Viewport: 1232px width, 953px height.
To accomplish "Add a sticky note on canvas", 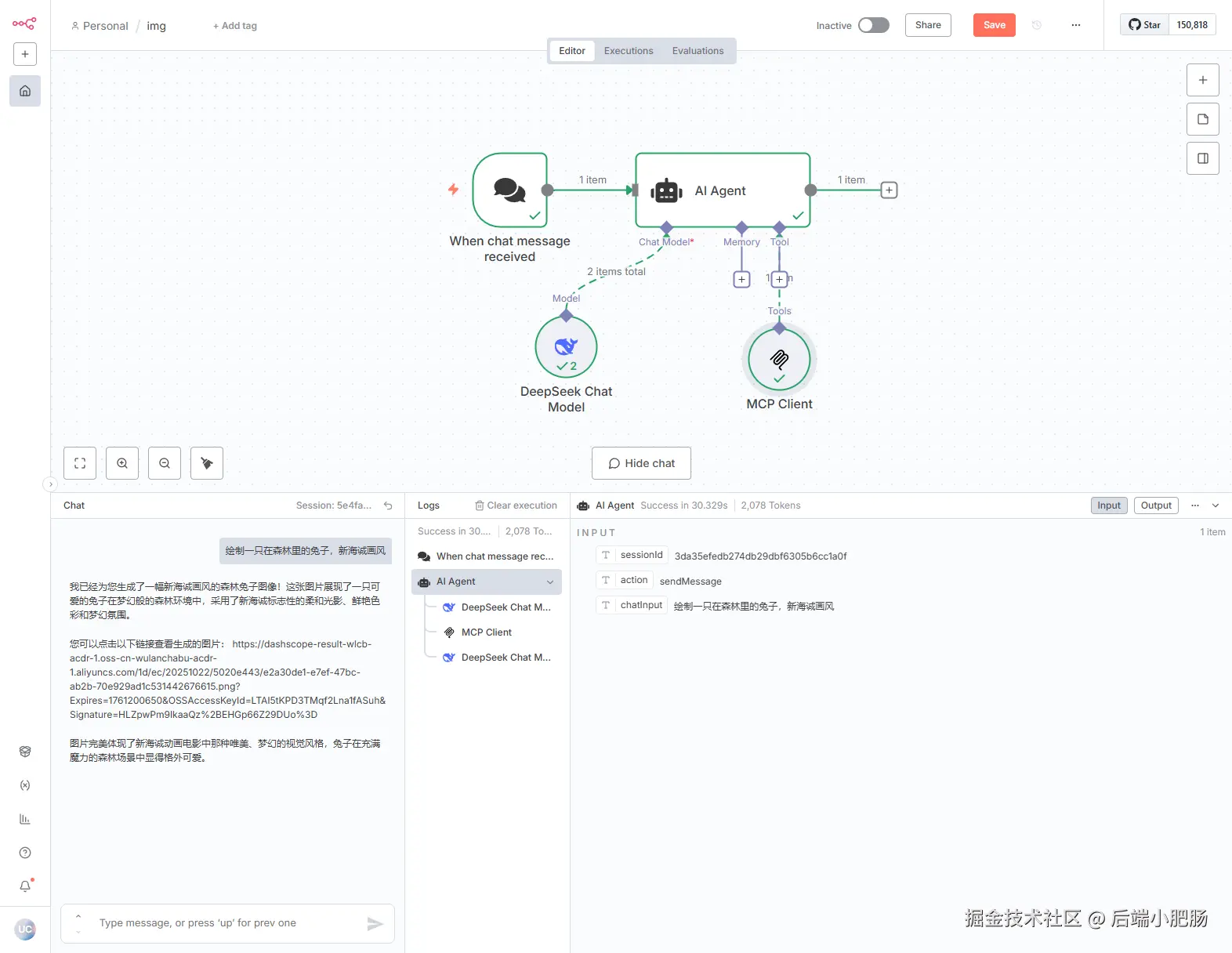I will [x=1203, y=119].
